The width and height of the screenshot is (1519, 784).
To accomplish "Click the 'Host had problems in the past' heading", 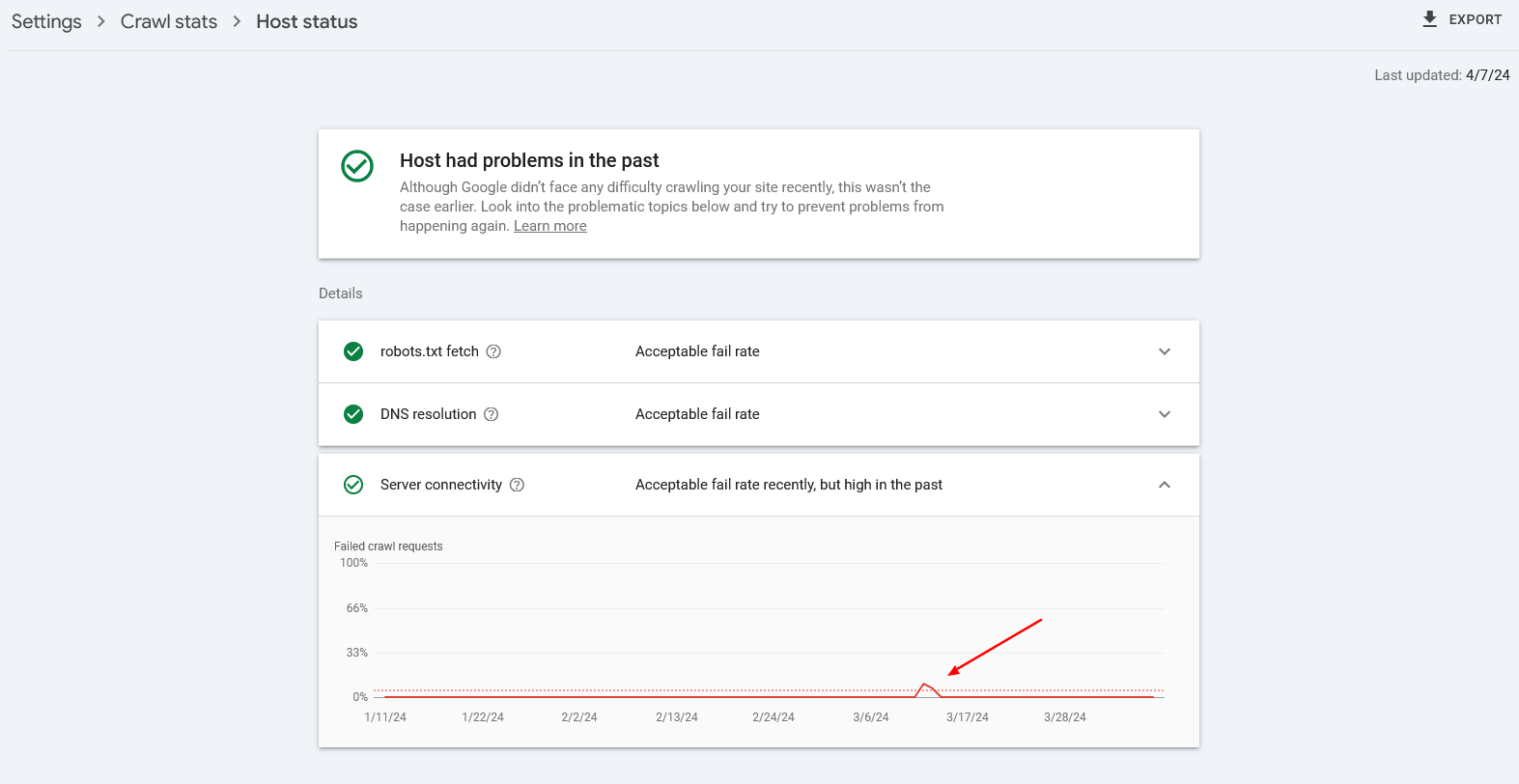I will coord(529,160).
